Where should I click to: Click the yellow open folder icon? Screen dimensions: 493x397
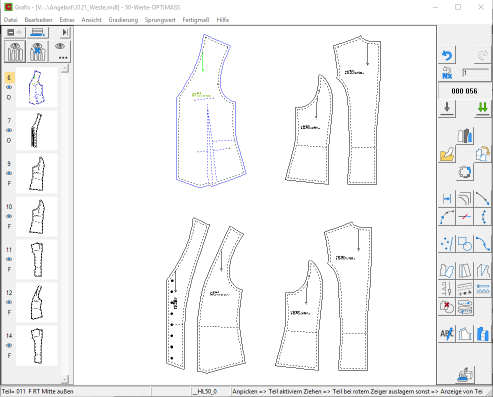[447, 154]
